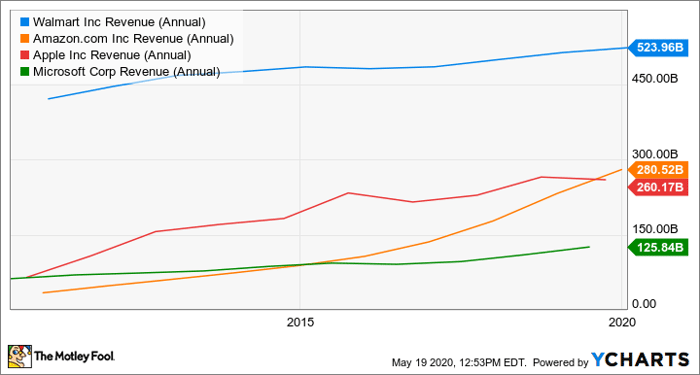Click the 300.00B y-axis label

656,154
